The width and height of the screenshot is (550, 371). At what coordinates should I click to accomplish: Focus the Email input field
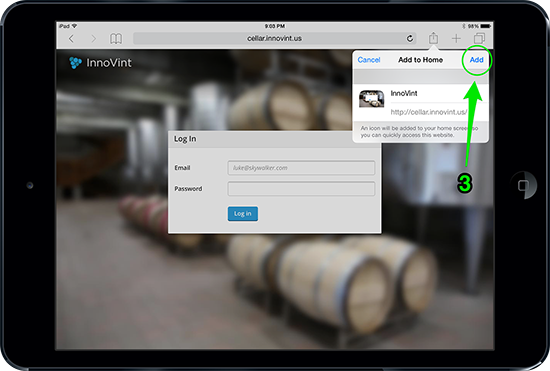[x=301, y=168]
